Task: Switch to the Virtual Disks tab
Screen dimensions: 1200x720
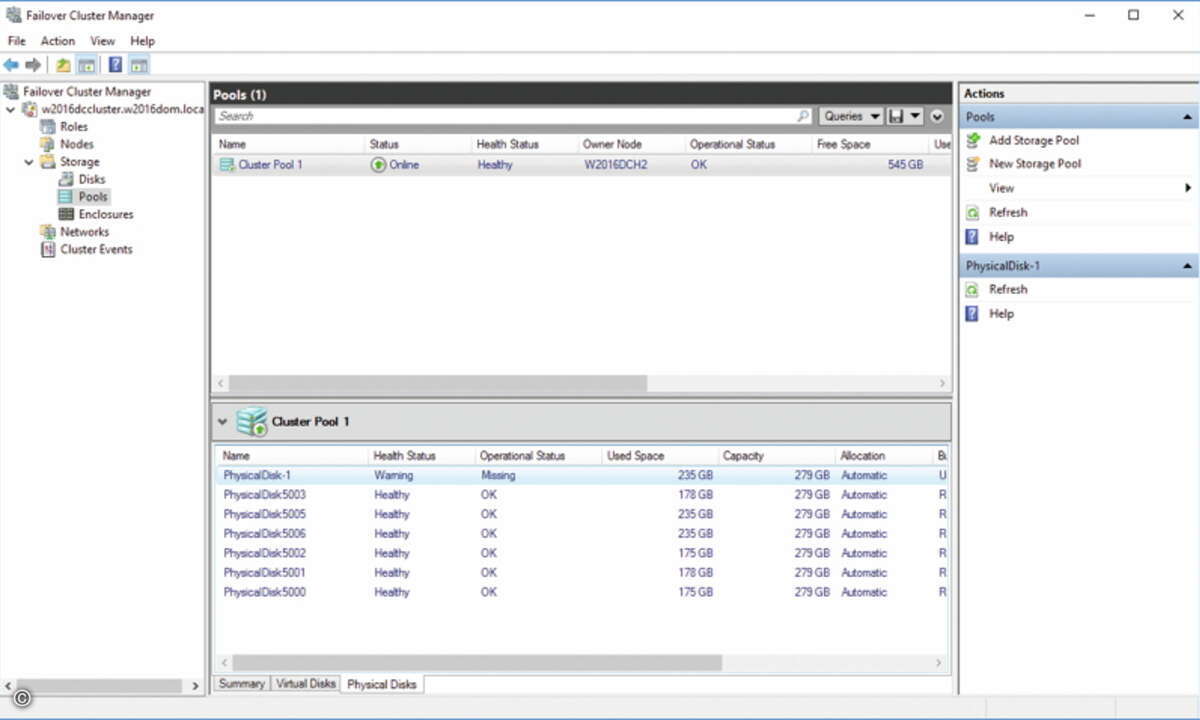Action: [305, 683]
